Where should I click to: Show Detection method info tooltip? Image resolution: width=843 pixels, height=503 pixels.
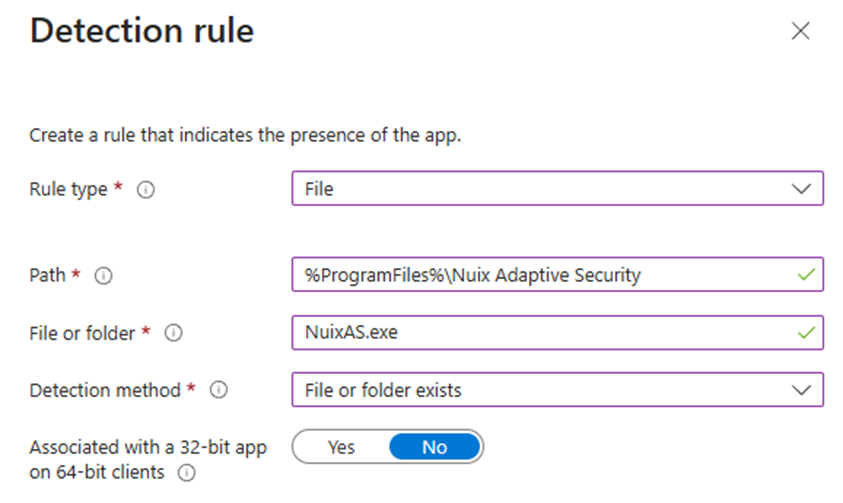[218, 391]
